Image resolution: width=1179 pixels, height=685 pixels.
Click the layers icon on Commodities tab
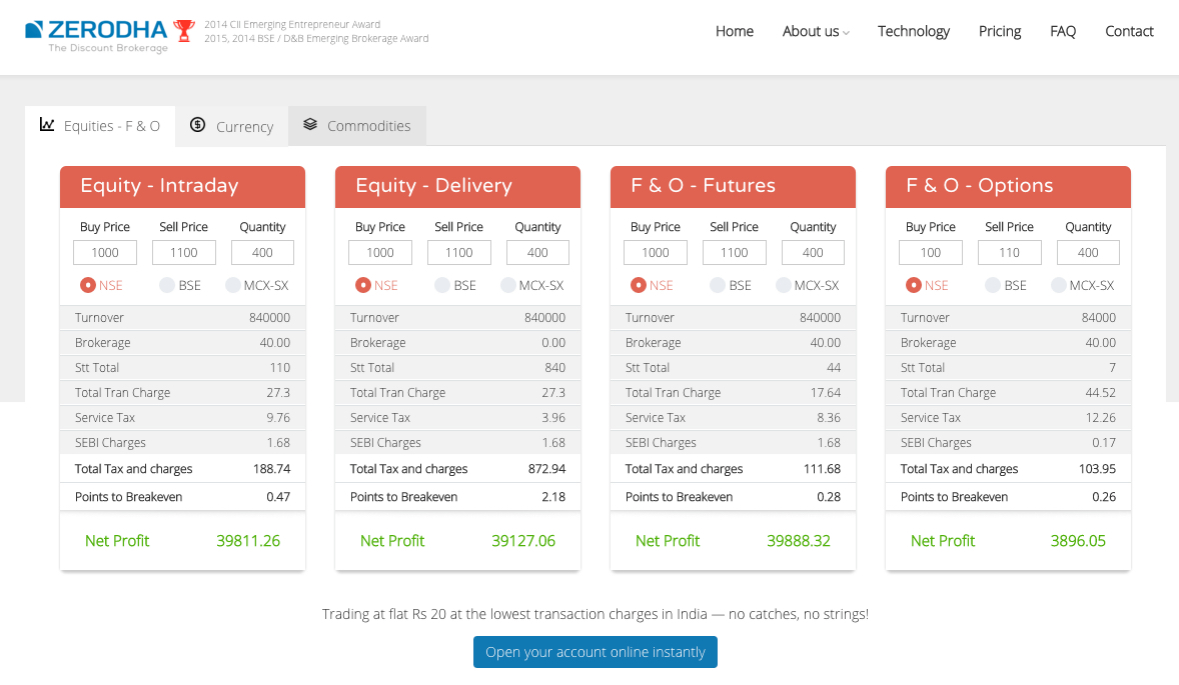point(310,124)
